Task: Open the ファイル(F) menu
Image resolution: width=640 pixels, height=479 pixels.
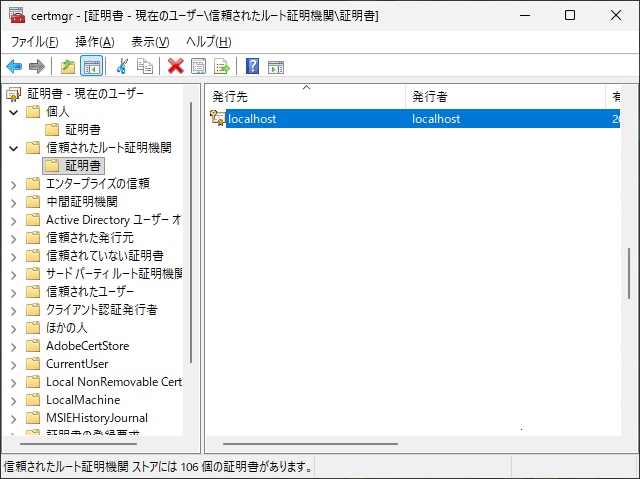Action: (34, 42)
